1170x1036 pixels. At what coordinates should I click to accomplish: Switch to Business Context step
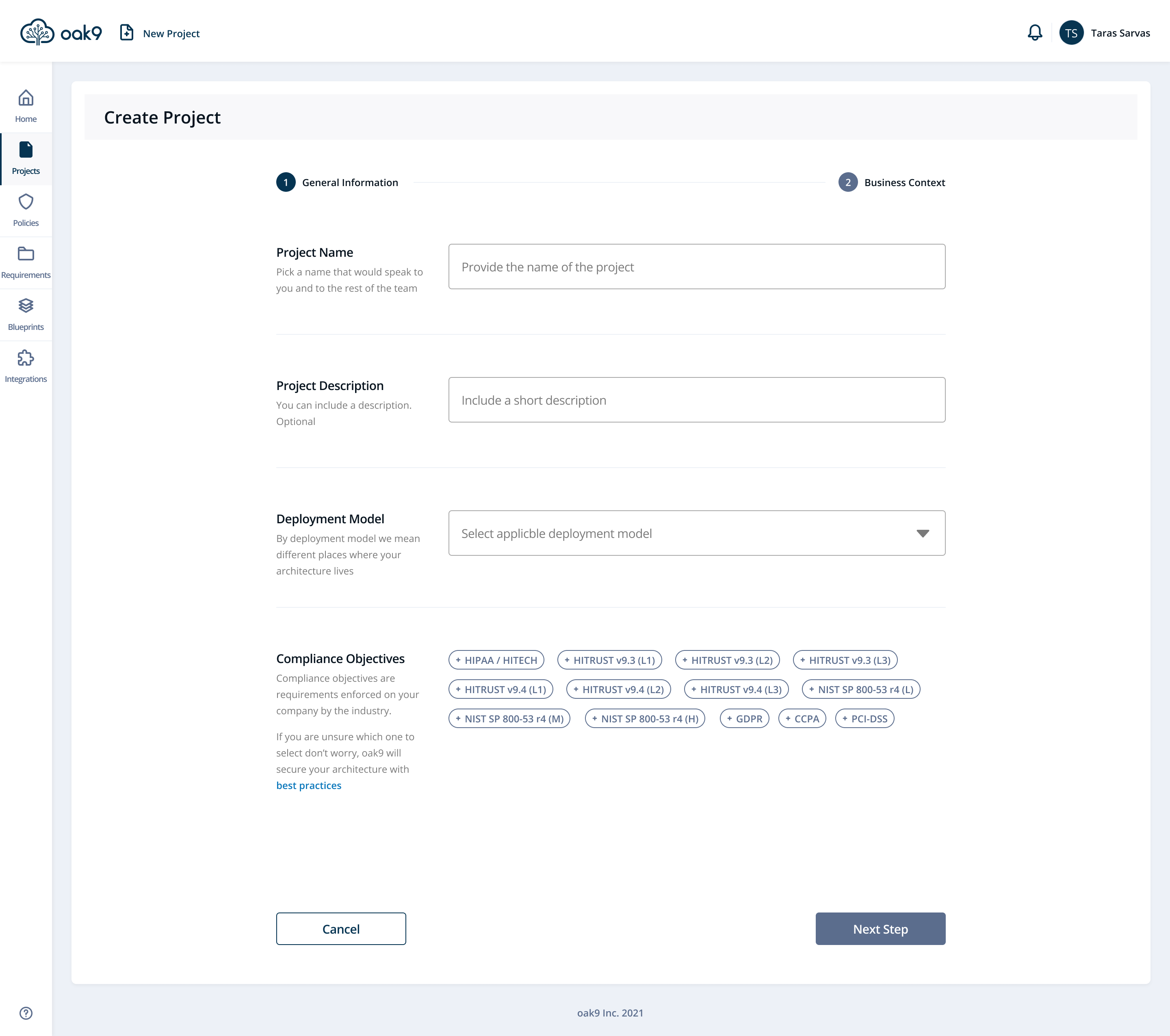tap(892, 182)
